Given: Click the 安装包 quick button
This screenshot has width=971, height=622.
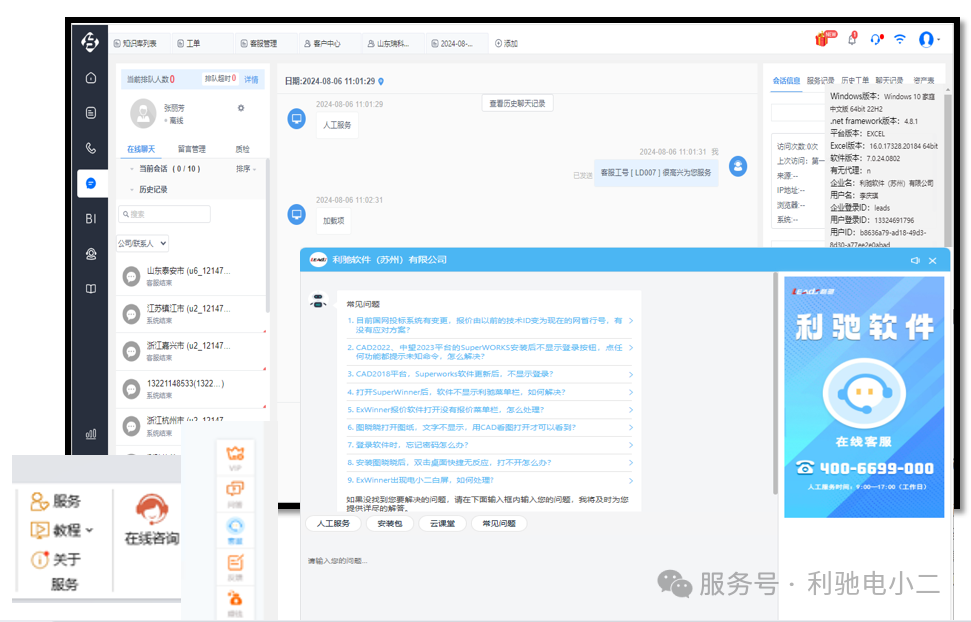Looking at the screenshot, I should pos(390,523).
